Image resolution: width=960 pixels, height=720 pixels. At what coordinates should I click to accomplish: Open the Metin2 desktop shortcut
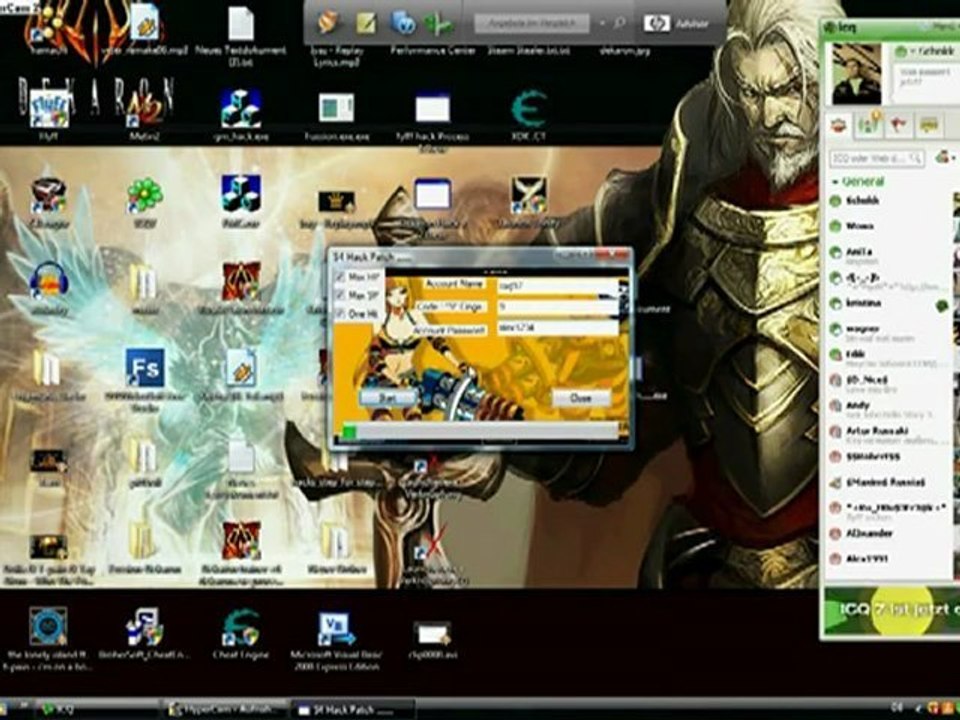pos(143,114)
